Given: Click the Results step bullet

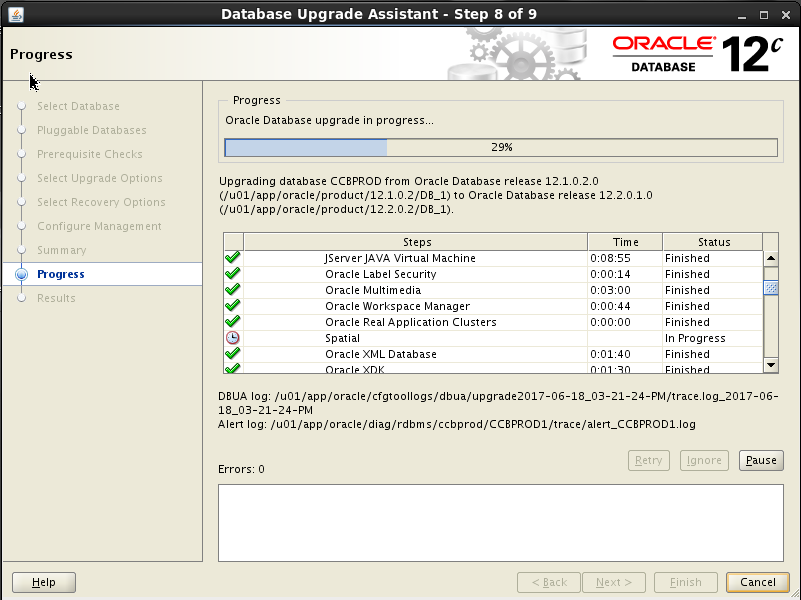Looking at the screenshot, I should (x=21, y=298).
